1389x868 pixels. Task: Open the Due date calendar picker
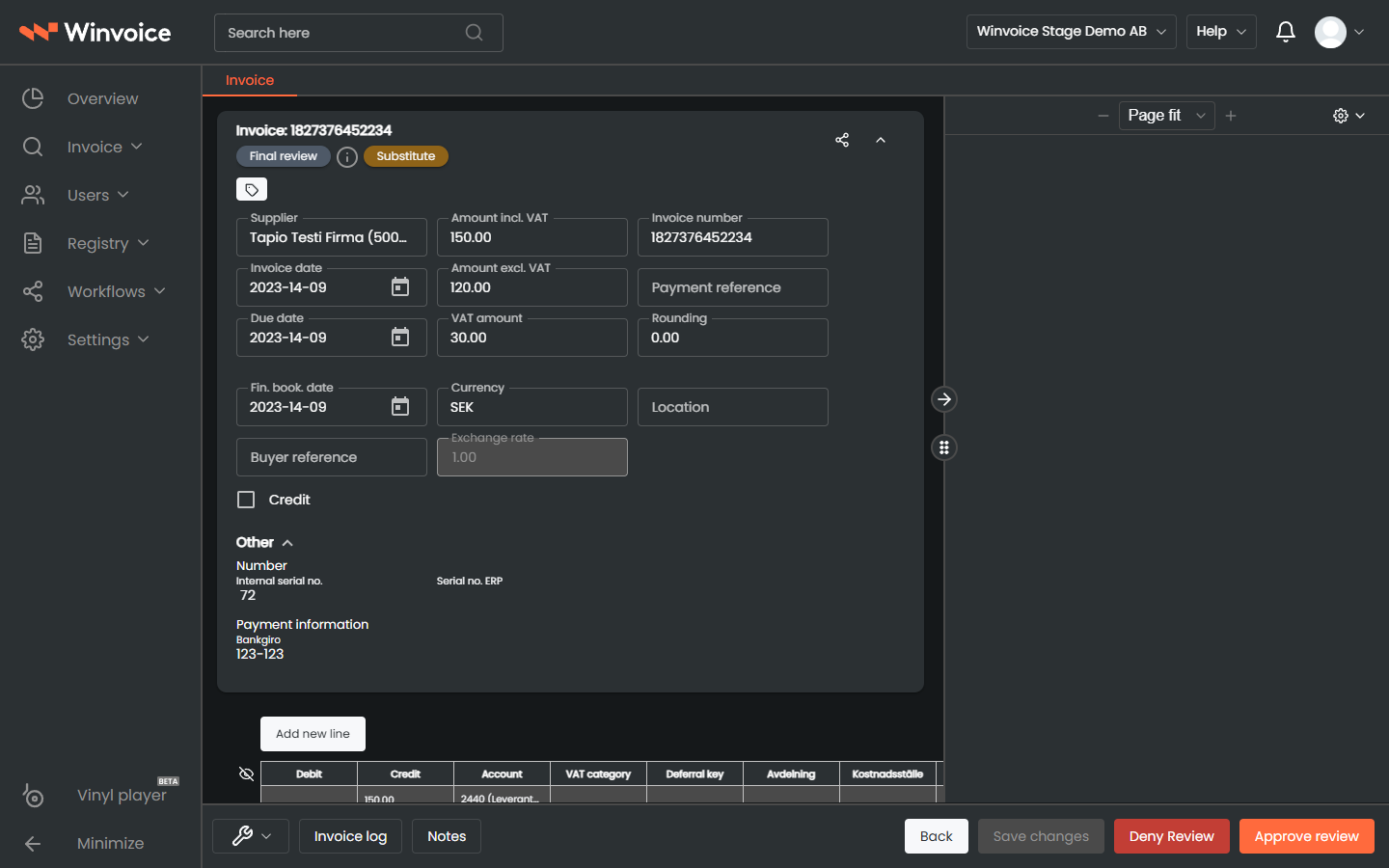(x=400, y=338)
